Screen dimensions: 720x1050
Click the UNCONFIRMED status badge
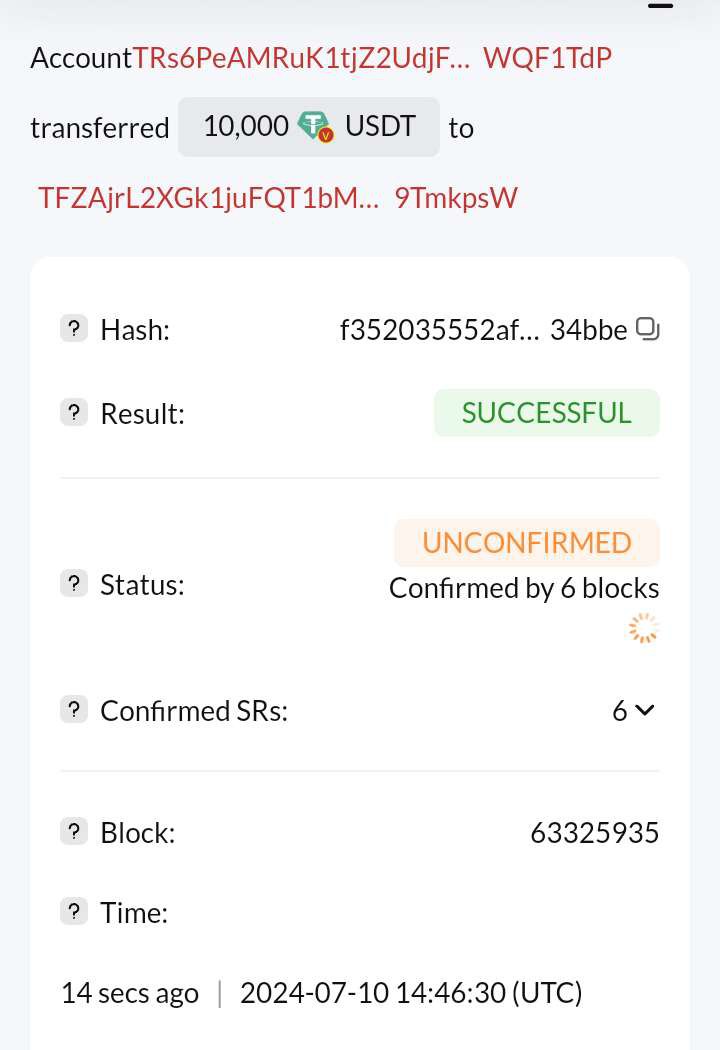526,542
